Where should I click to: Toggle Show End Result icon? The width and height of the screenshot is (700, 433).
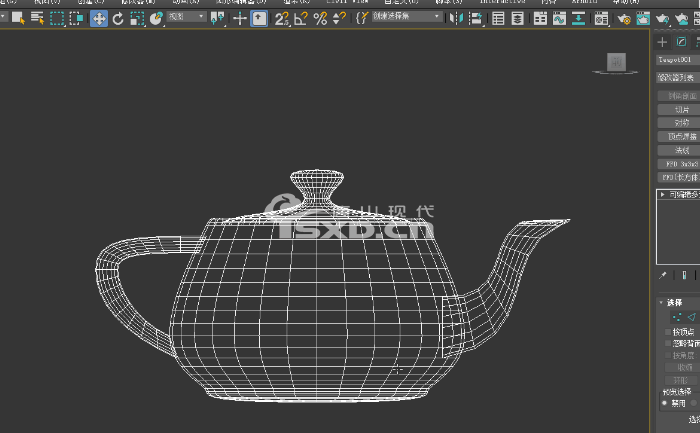[684, 275]
